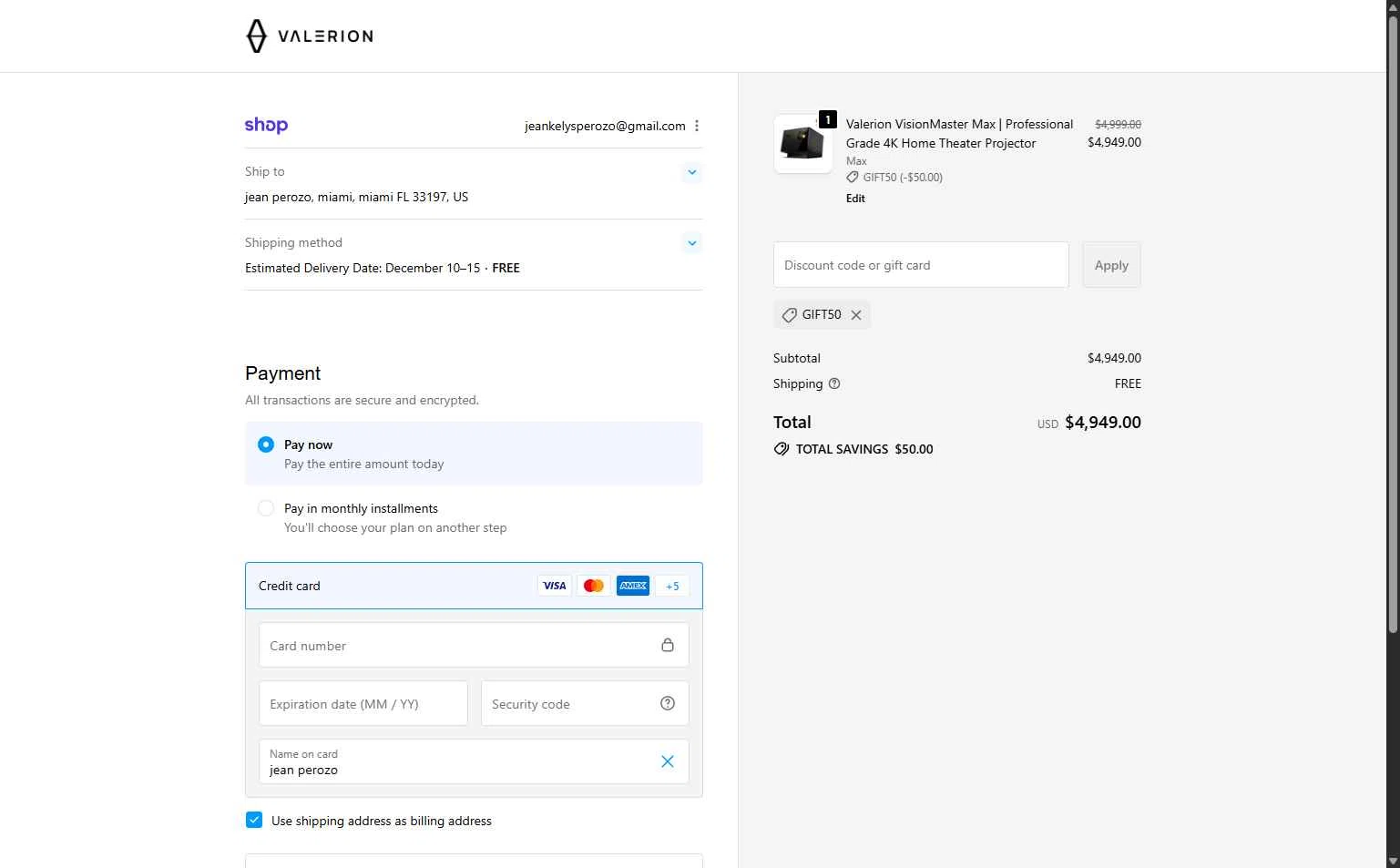Choose Pay in monthly installments
The image size is (1400, 868).
tap(266, 508)
